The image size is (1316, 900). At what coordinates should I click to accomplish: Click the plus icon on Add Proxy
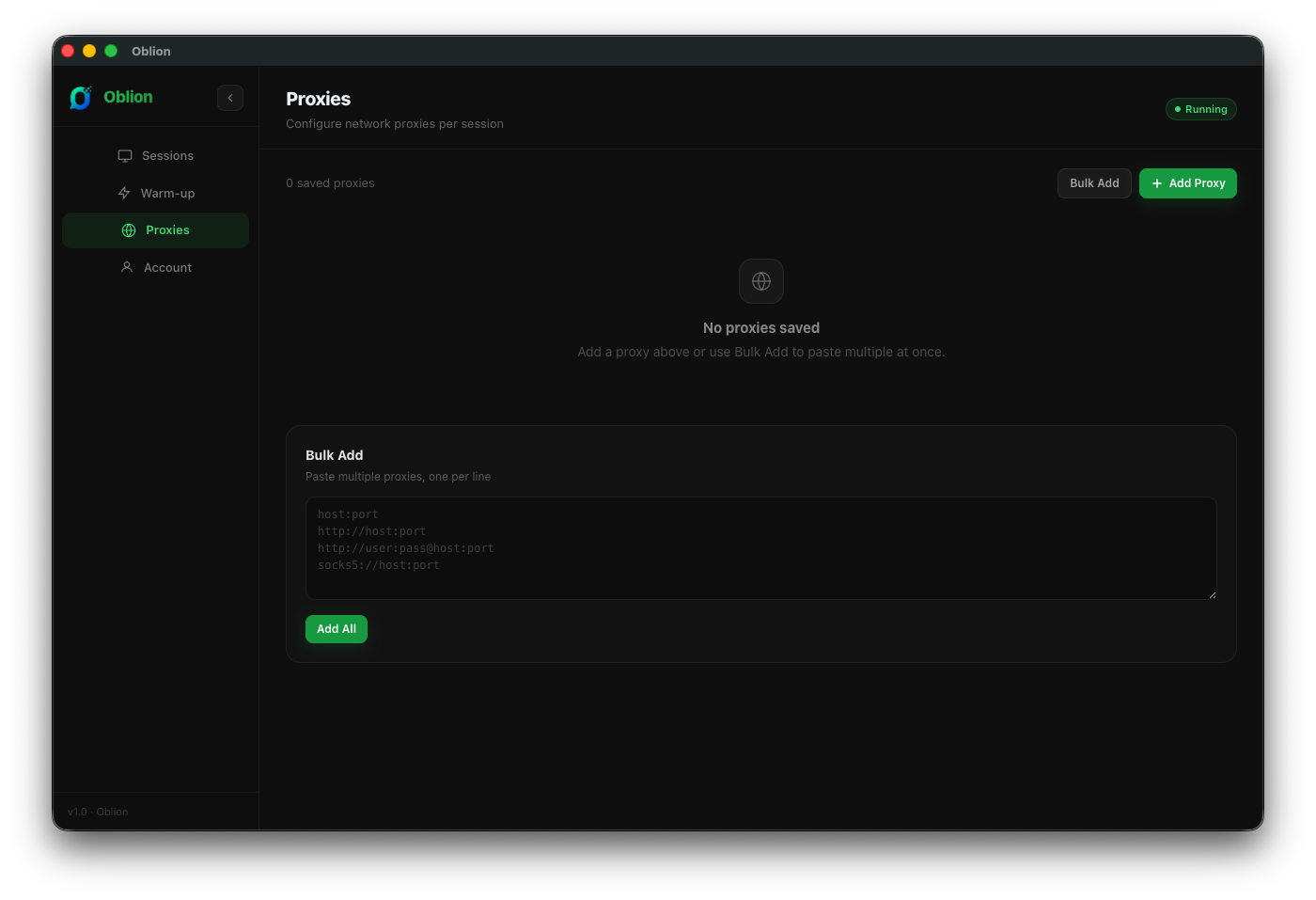(x=1157, y=183)
